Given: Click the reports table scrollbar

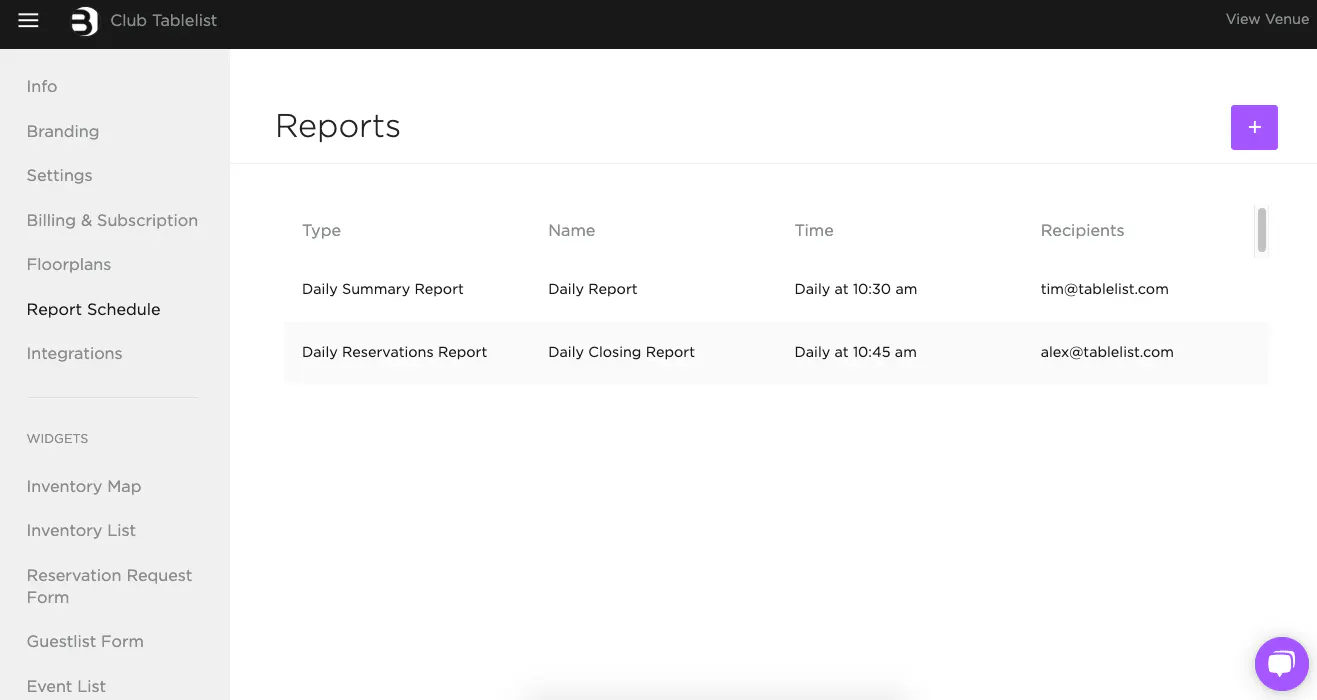Looking at the screenshot, I should click(1262, 230).
